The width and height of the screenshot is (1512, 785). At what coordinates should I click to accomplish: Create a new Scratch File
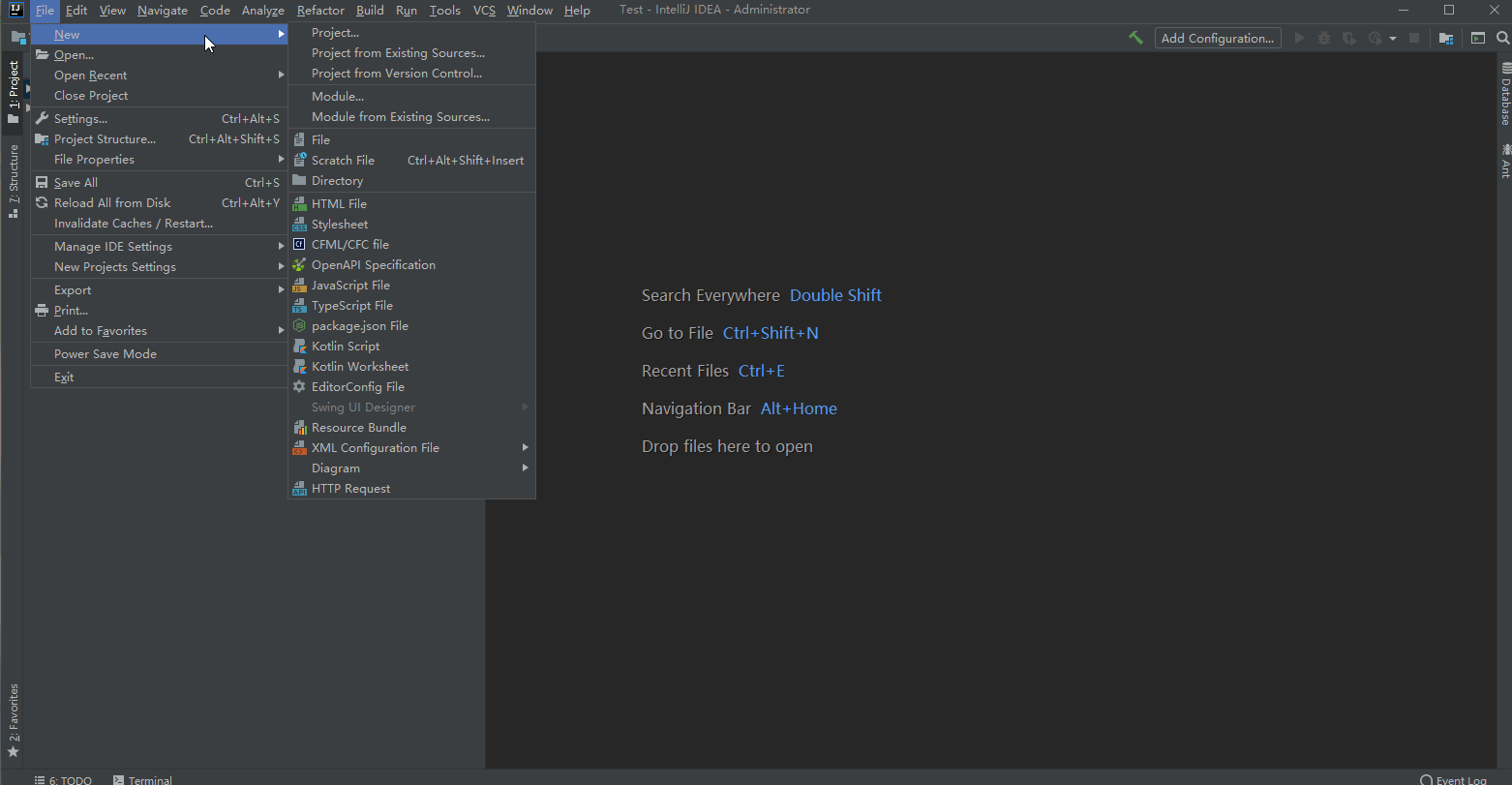(x=412, y=161)
